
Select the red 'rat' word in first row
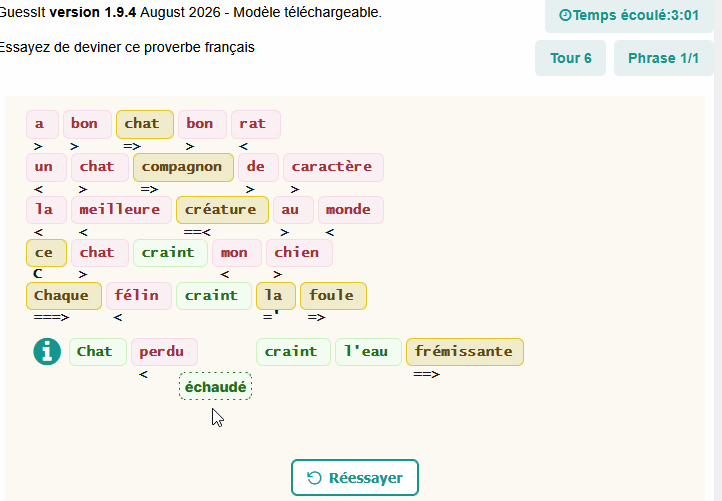tap(256, 124)
